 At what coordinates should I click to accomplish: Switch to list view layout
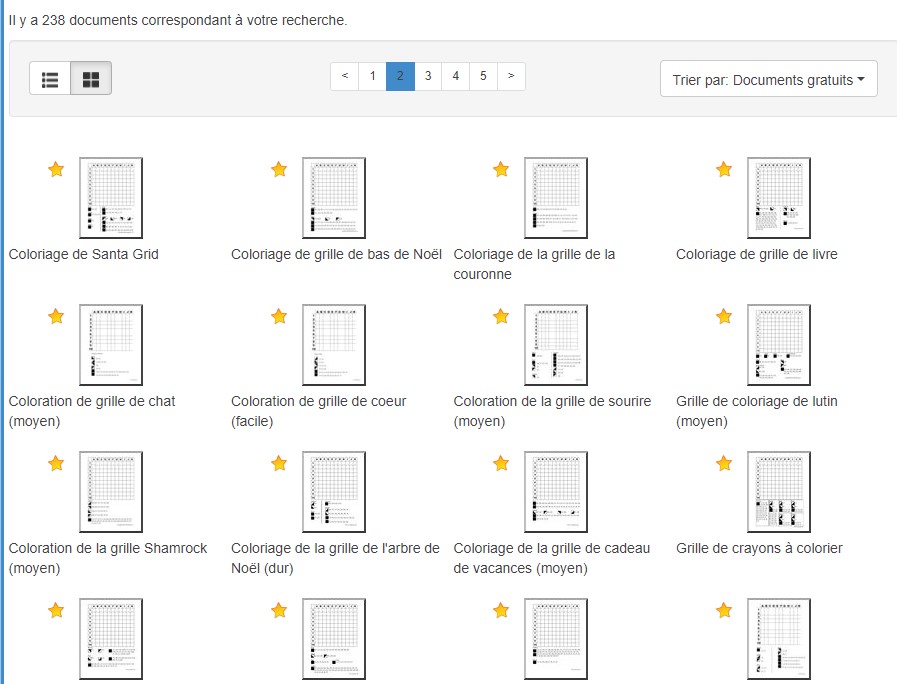tap(50, 79)
